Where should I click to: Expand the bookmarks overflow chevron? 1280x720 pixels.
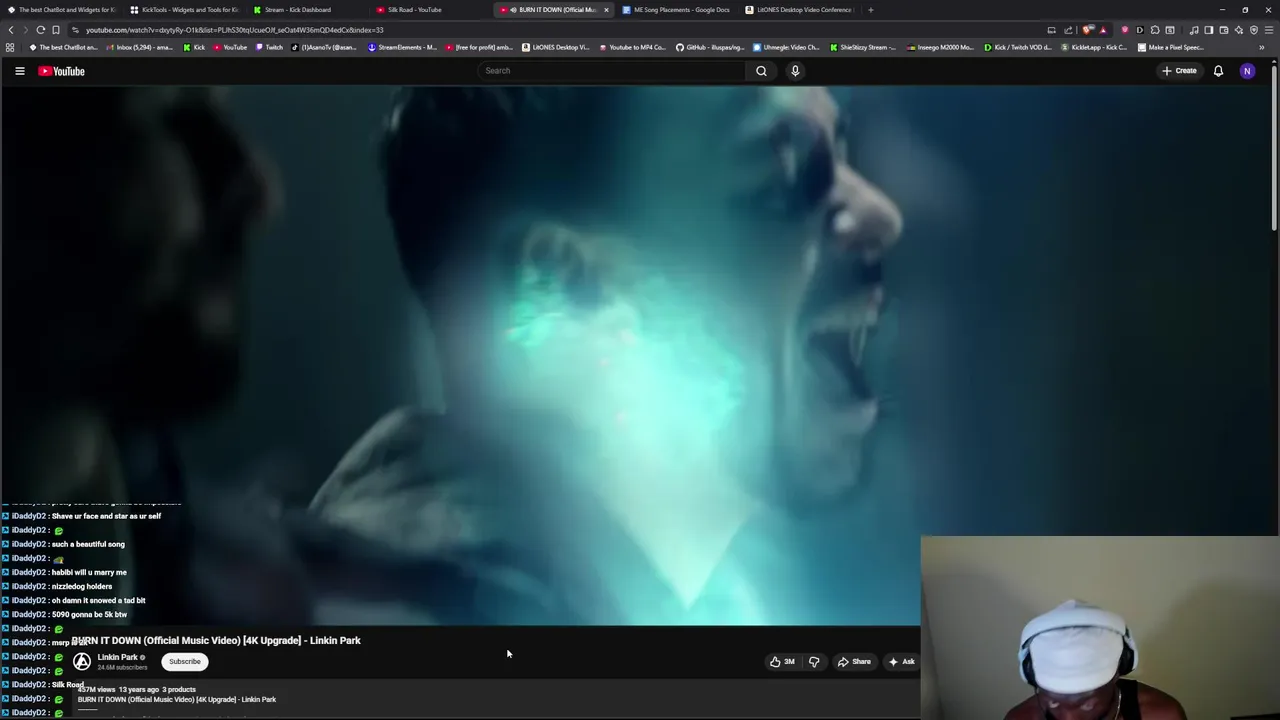[x=1261, y=47]
